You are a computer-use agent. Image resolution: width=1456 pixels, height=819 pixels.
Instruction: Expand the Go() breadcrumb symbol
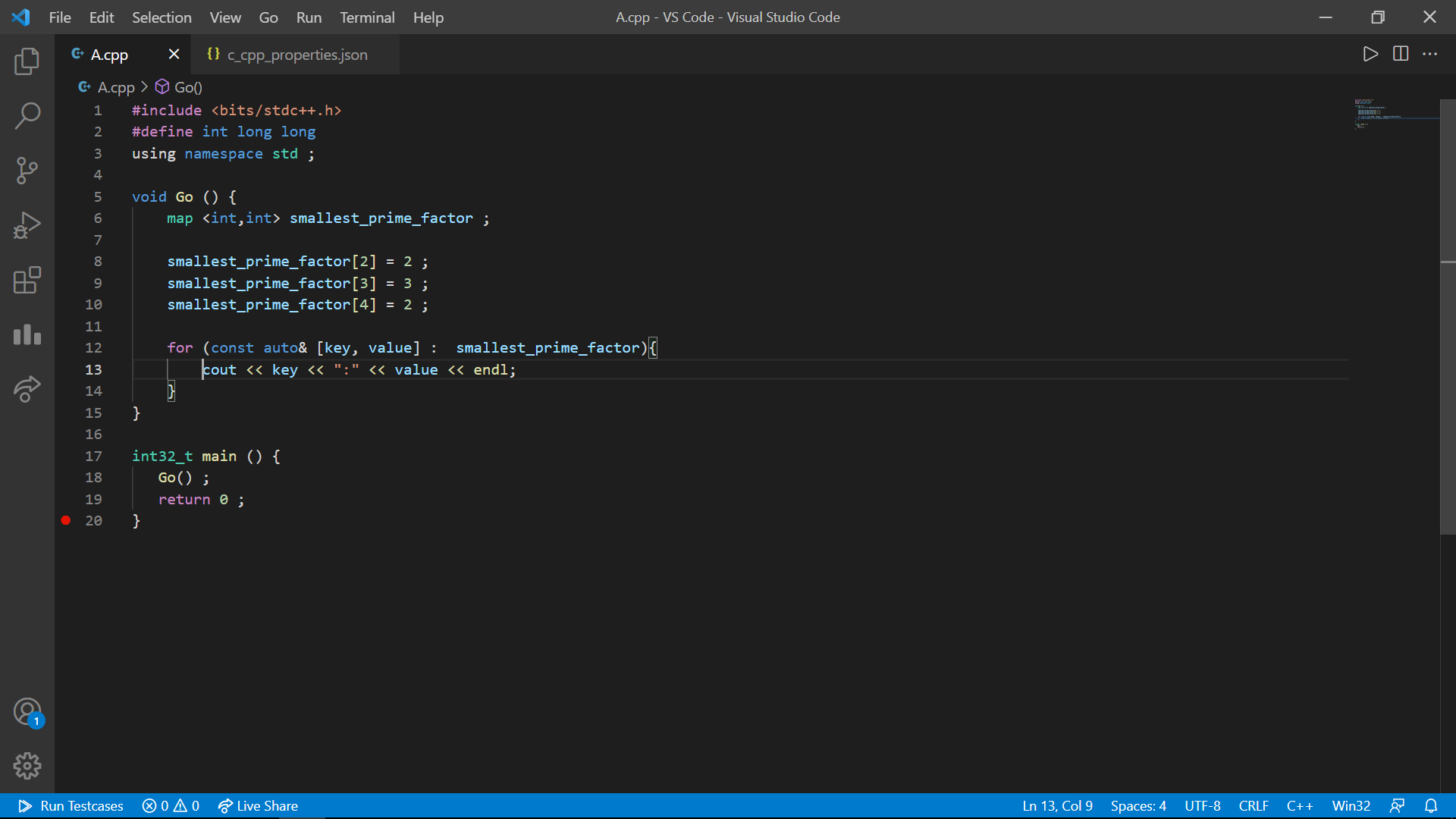coord(187,87)
